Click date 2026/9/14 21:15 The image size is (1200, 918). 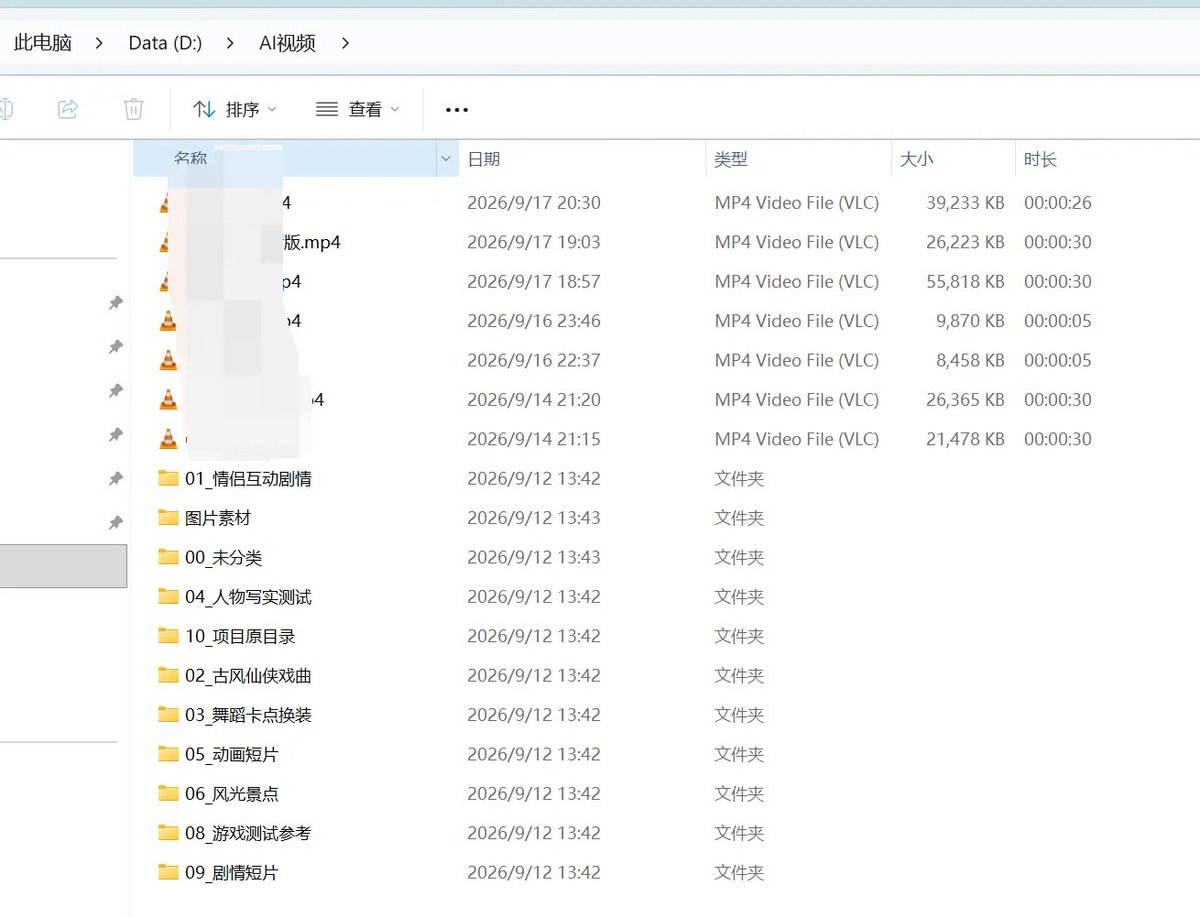pos(534,439)
